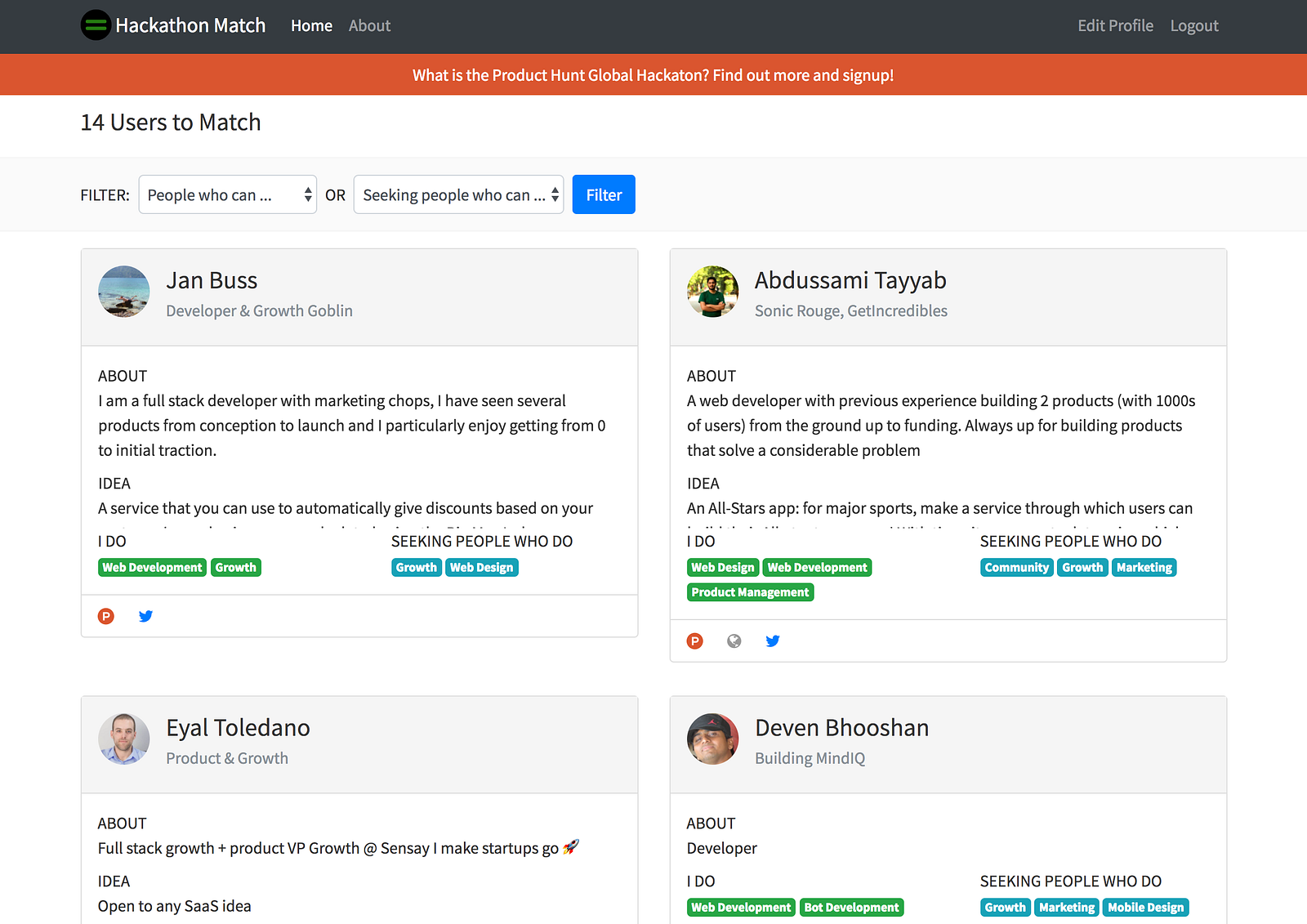Click the name Eyal Toledano
1307x924 pixels.
[238, 728]
